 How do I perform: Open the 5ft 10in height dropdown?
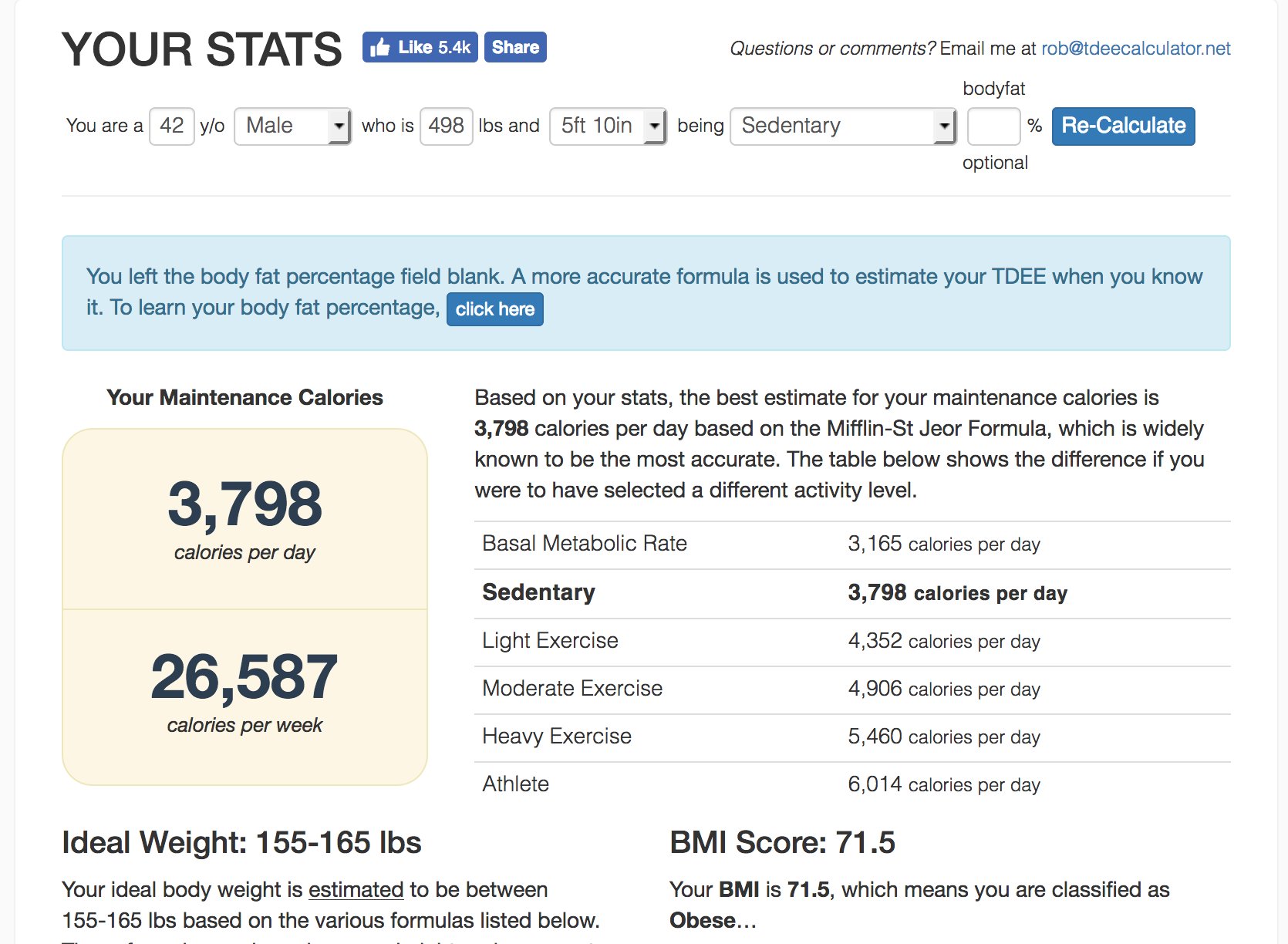pos(608,126)
